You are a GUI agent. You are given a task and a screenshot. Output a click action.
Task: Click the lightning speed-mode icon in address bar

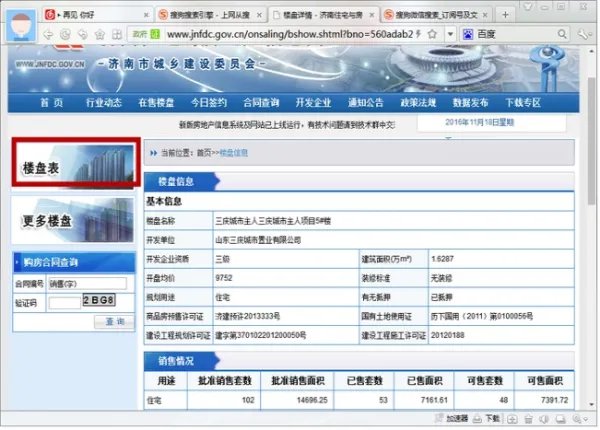click(x=419, y=34)
